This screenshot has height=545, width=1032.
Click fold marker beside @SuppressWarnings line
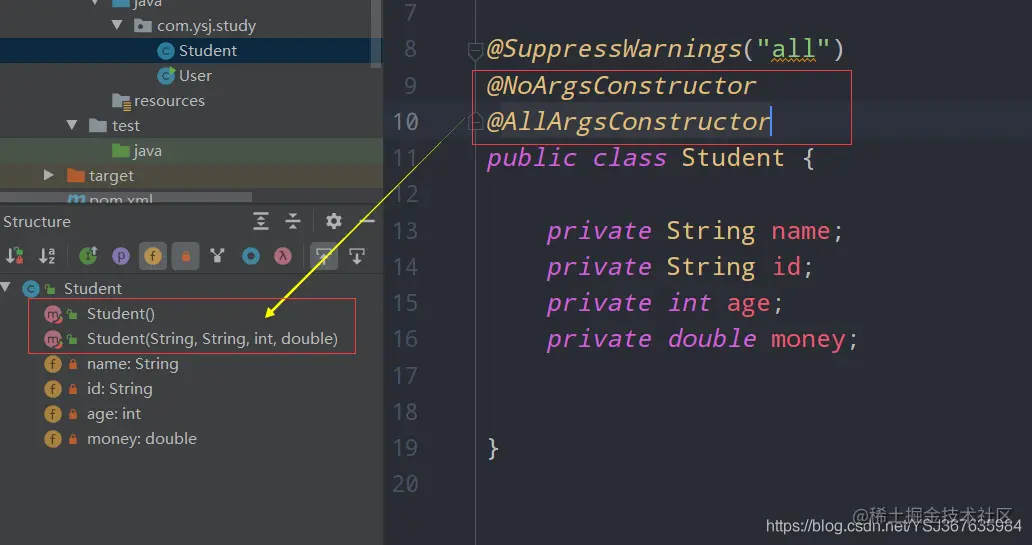pyautogui.click(x=475, y=50)
